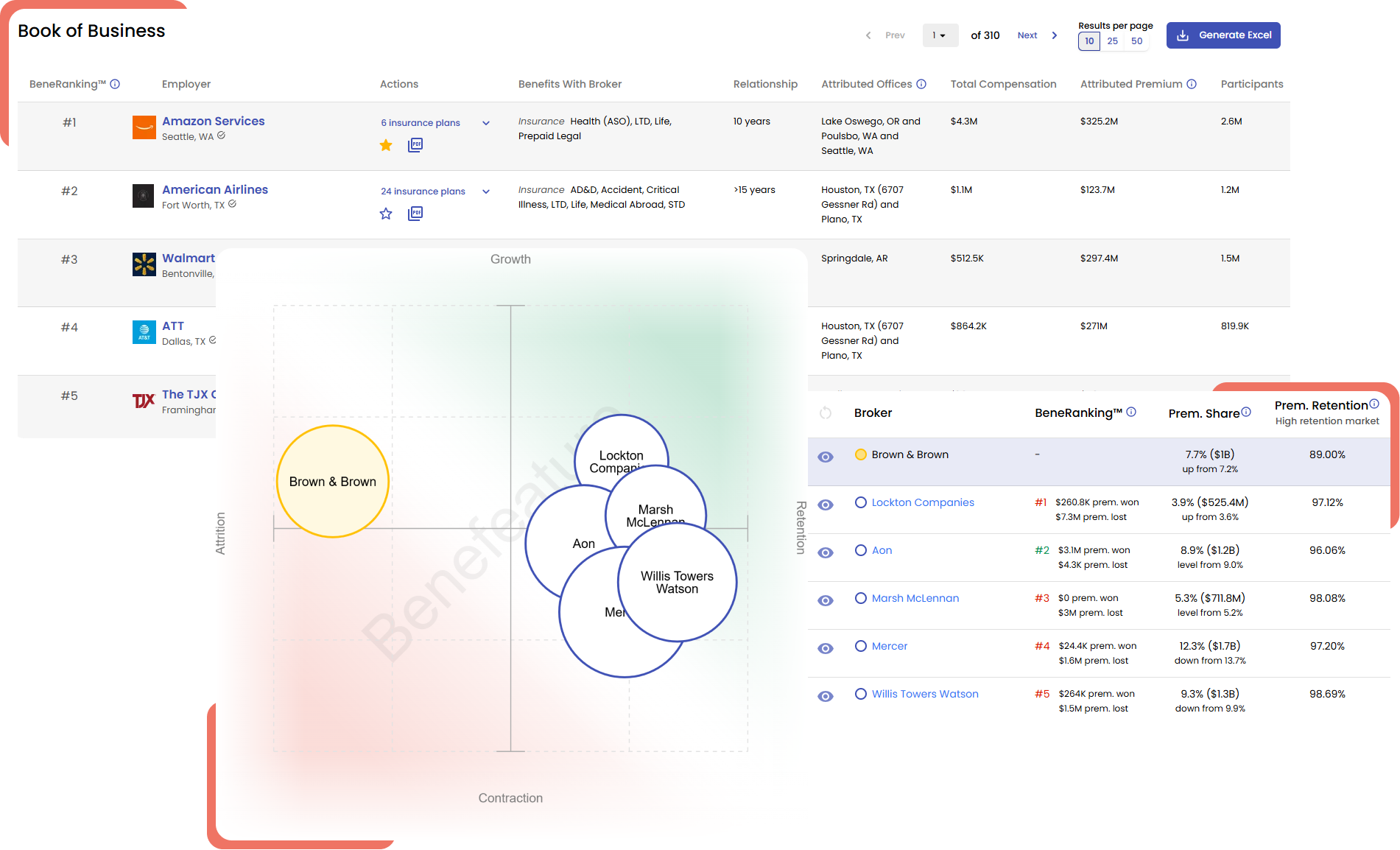Screen dimensions: 1400x850
Task: Go to previous page with left chevron
Action: (x=868, y=35)
